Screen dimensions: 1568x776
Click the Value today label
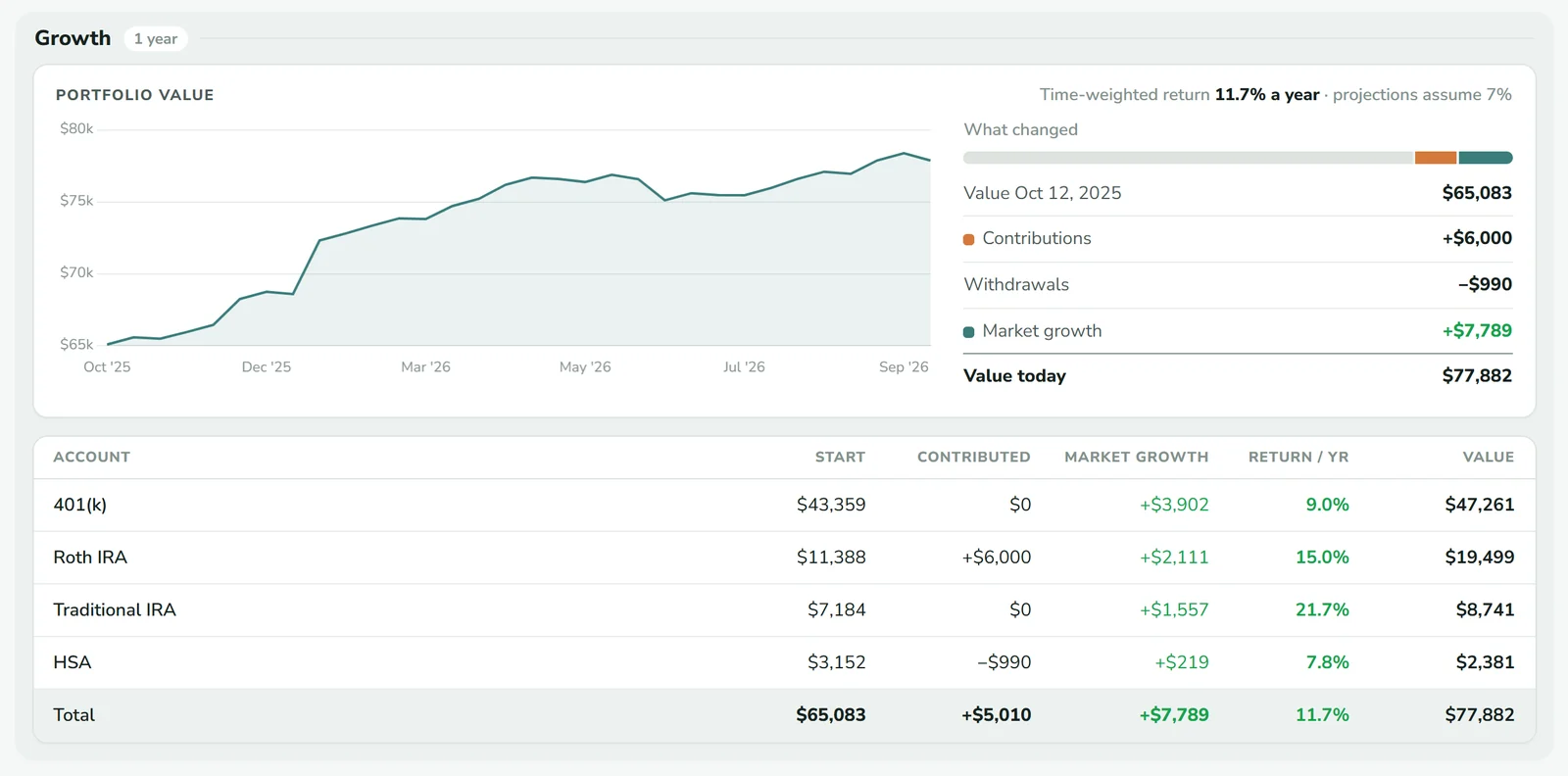[1014, 376]
